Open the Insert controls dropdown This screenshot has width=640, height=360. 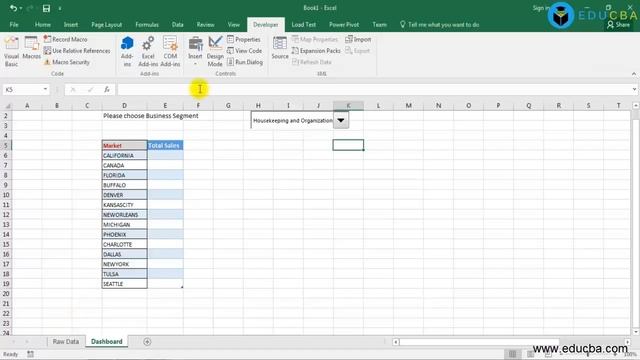195,51
